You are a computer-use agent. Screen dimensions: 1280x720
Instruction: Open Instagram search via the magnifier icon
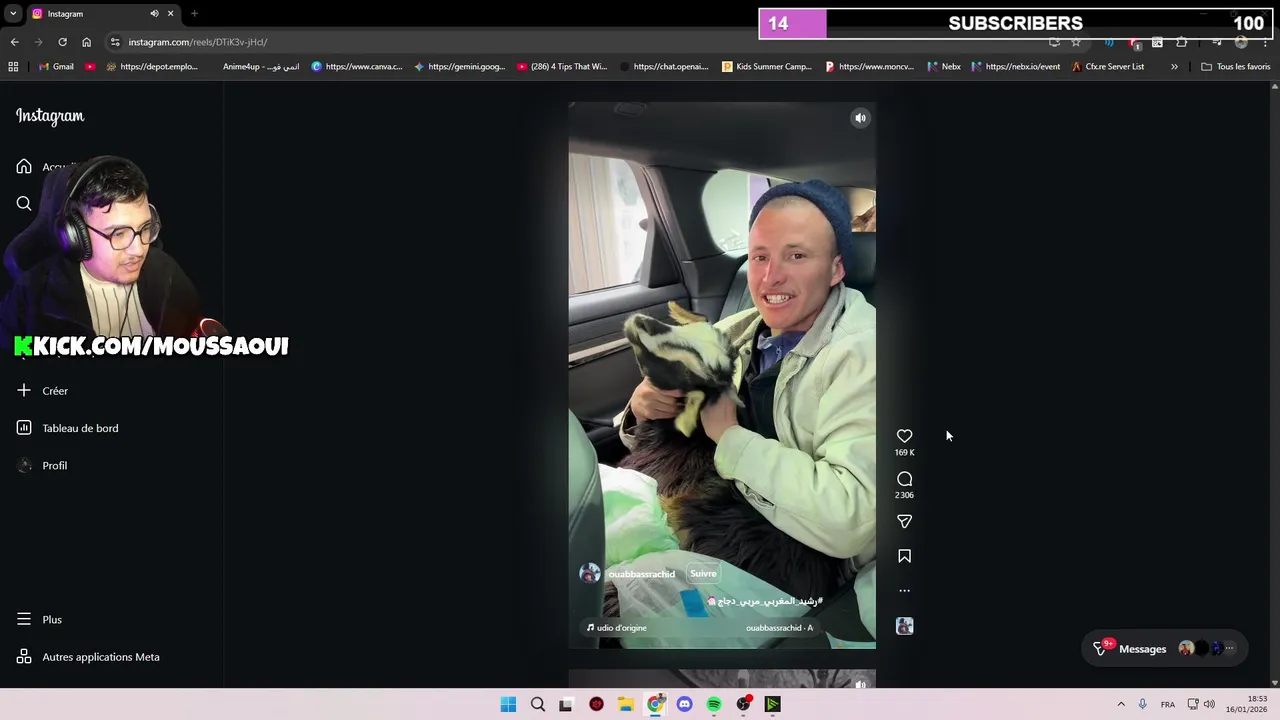coord(24,204)
